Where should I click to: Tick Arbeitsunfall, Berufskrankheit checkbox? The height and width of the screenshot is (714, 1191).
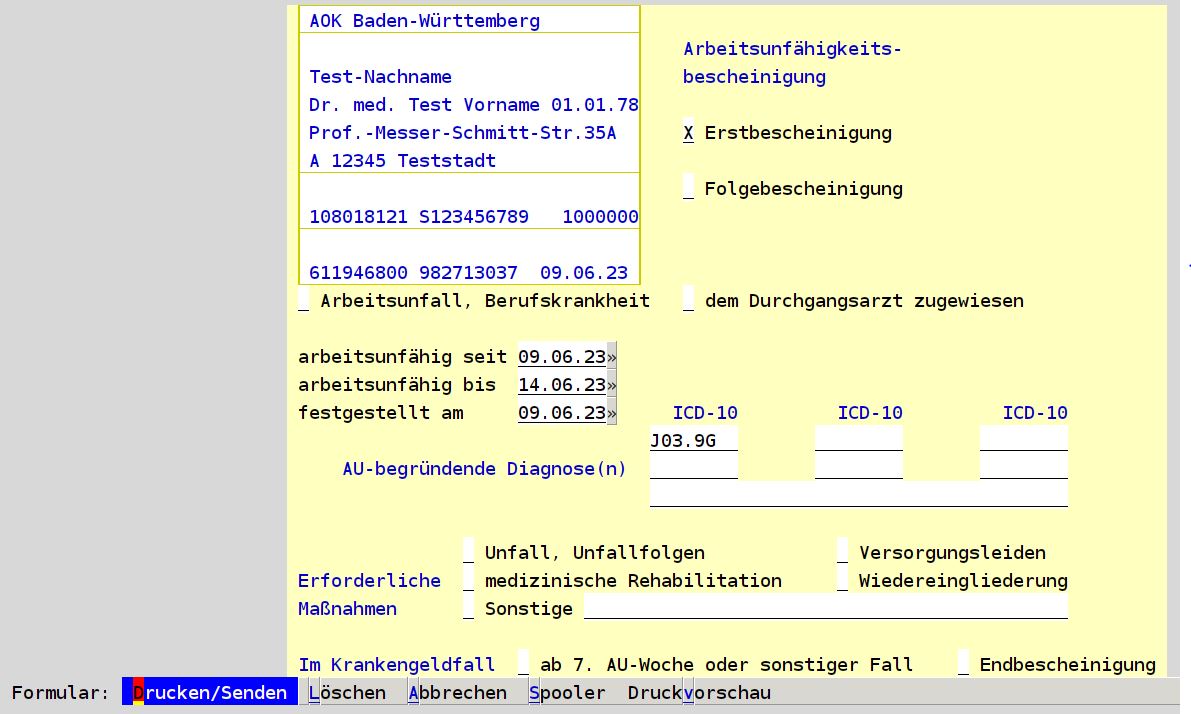tap(303, 300)
